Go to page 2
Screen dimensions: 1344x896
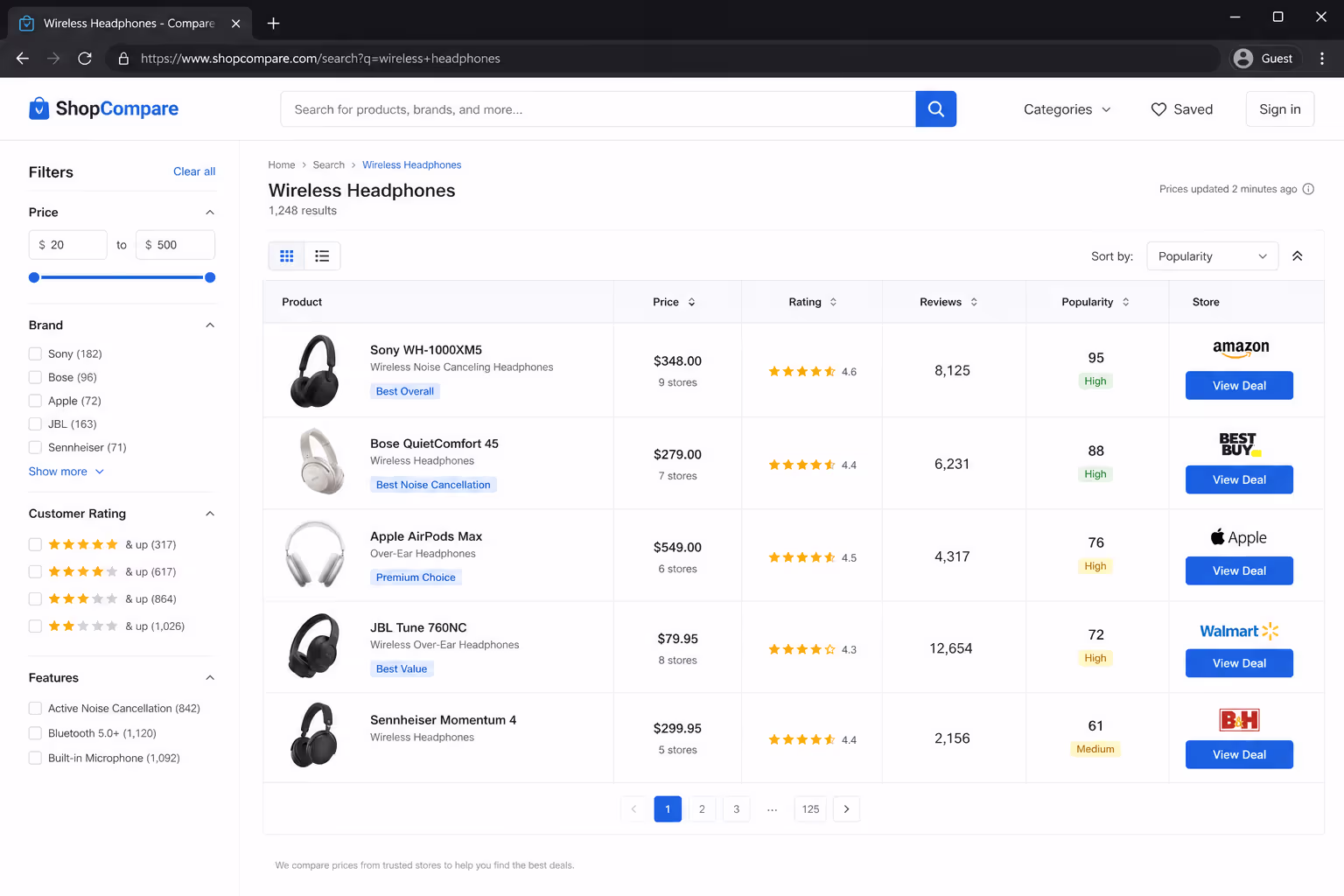pos(702,809)
